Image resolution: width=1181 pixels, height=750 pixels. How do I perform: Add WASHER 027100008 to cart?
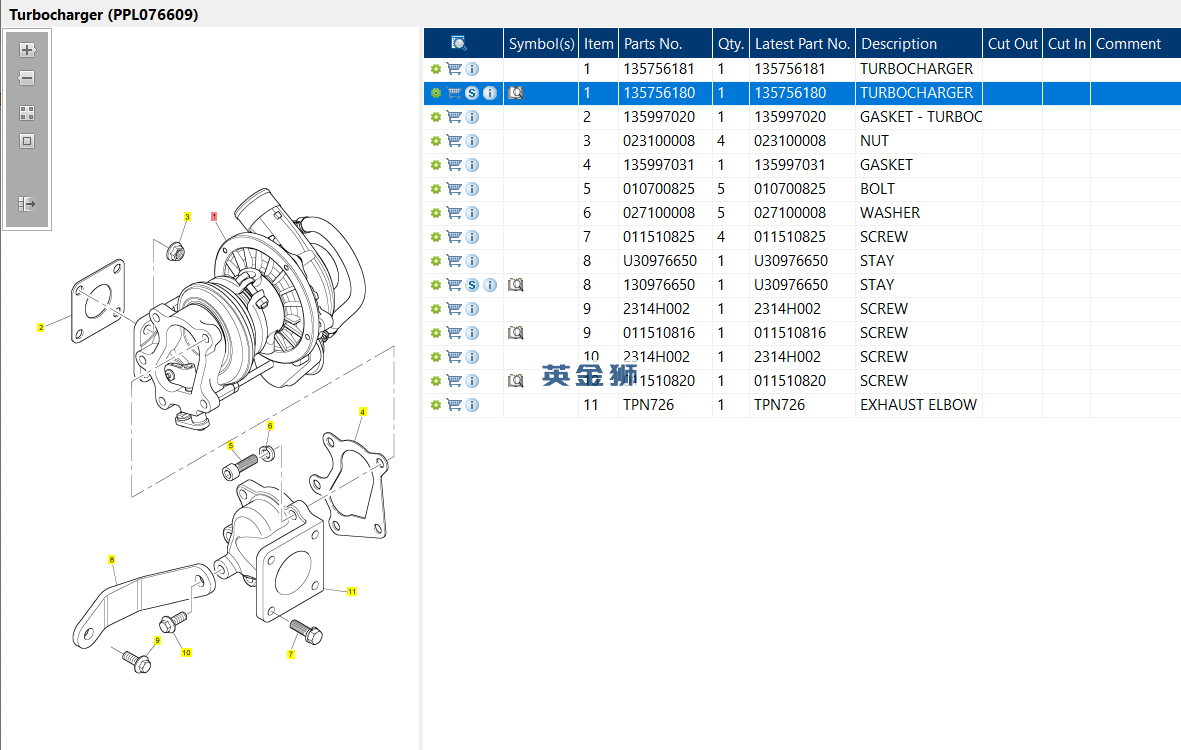[x=454, y=213]
